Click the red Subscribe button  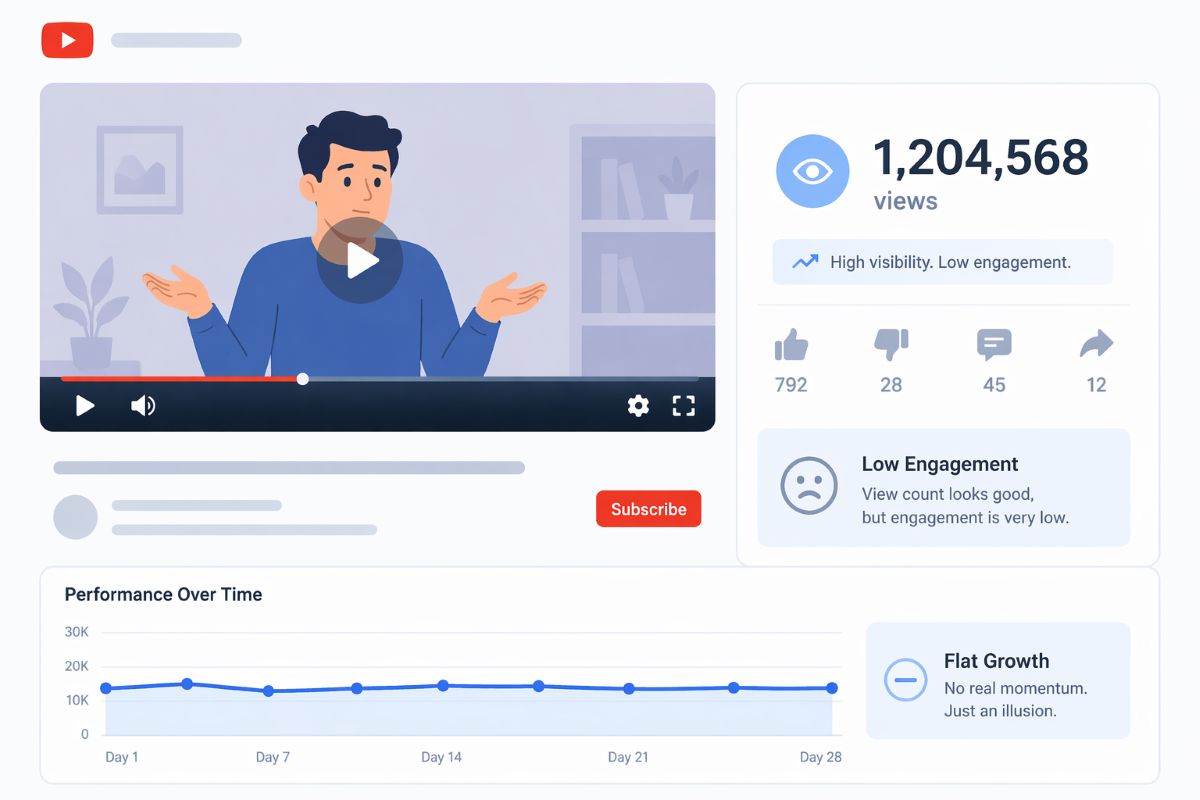click(x=648, y=509)
